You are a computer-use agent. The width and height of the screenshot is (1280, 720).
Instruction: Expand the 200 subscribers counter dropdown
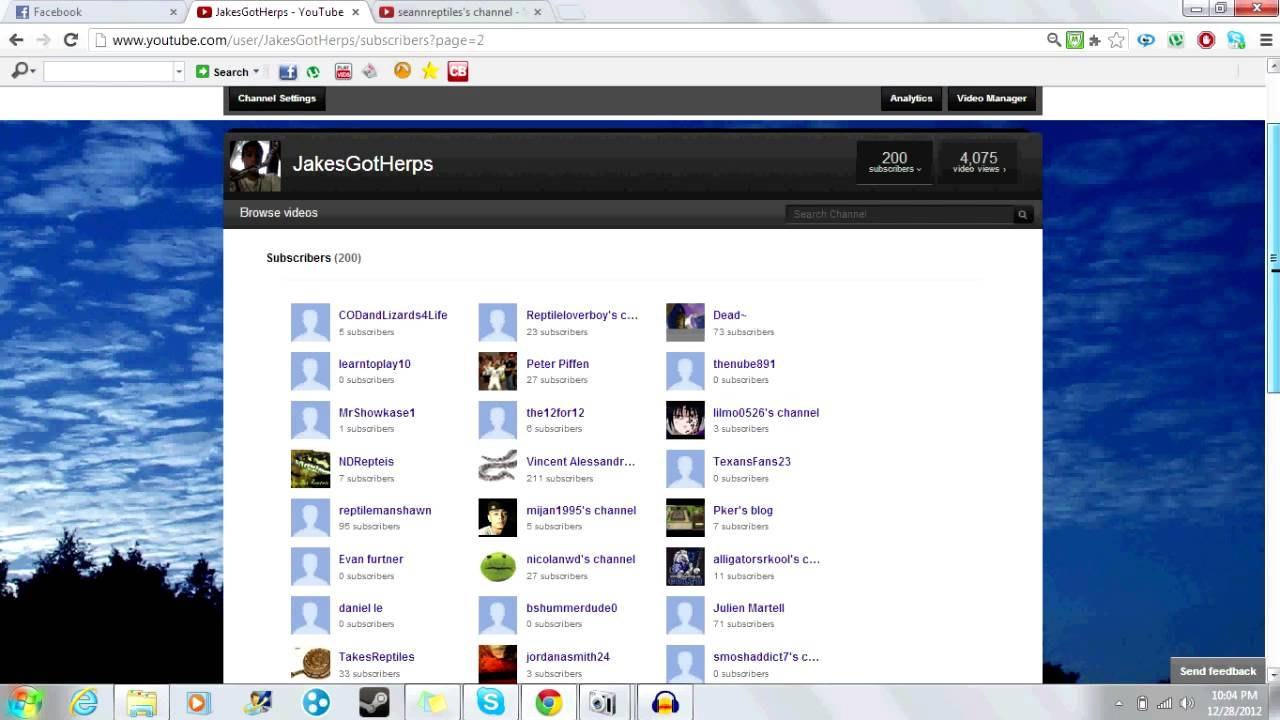[895, 162]
